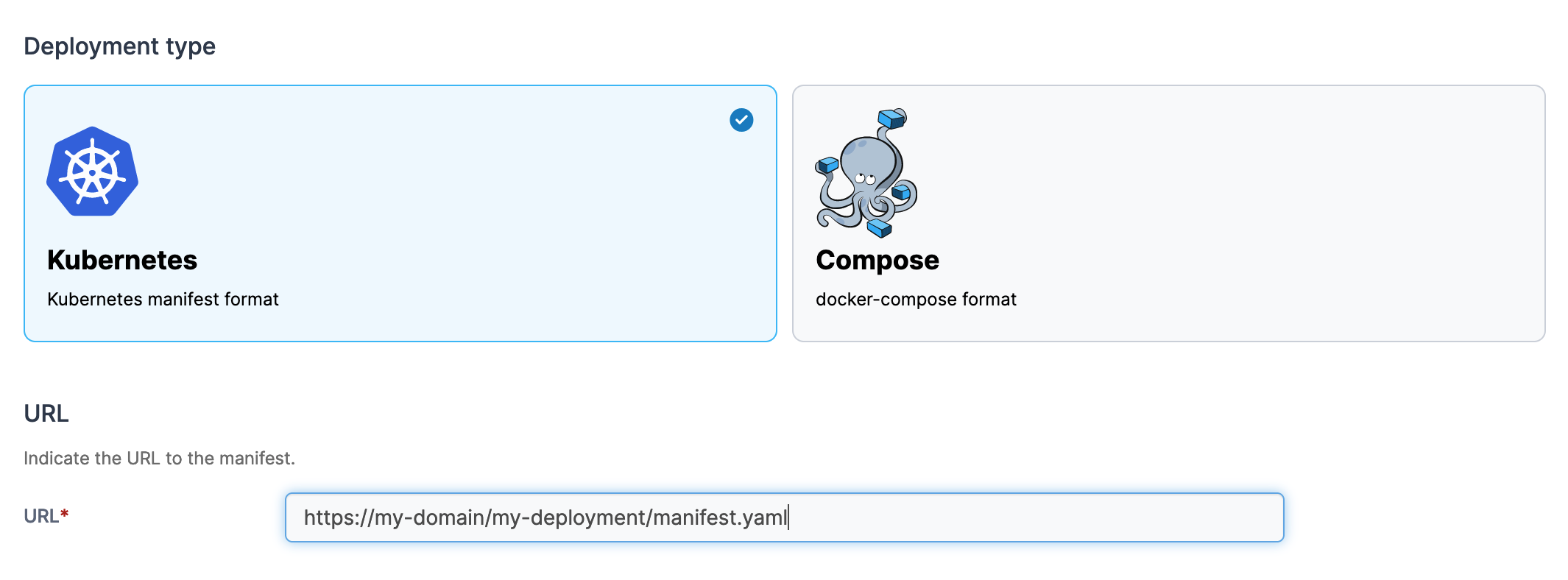
Task: Select the Kubernetes deployment type card
Action: (400, 213)
